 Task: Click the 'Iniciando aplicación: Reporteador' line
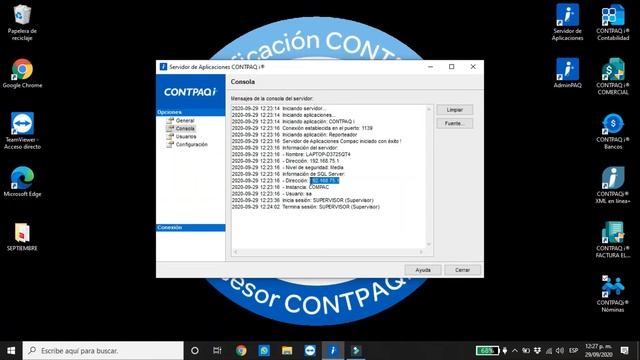click(x=294, y=135)
